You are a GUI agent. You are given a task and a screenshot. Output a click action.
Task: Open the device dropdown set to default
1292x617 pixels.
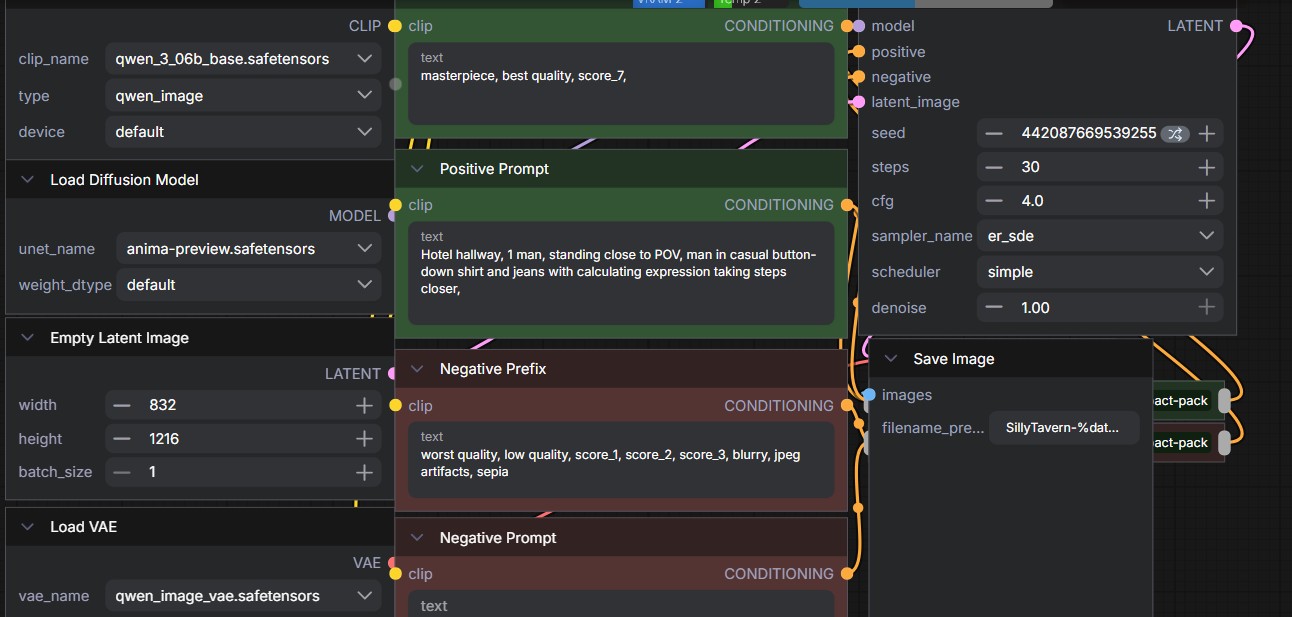243,132
